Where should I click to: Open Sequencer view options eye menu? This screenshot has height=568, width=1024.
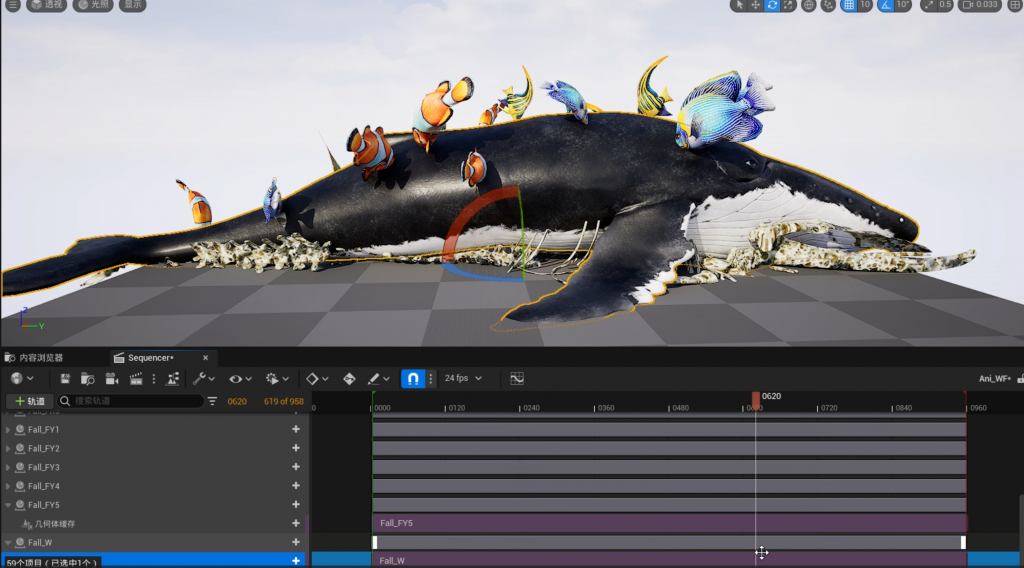tap(240, 379)
